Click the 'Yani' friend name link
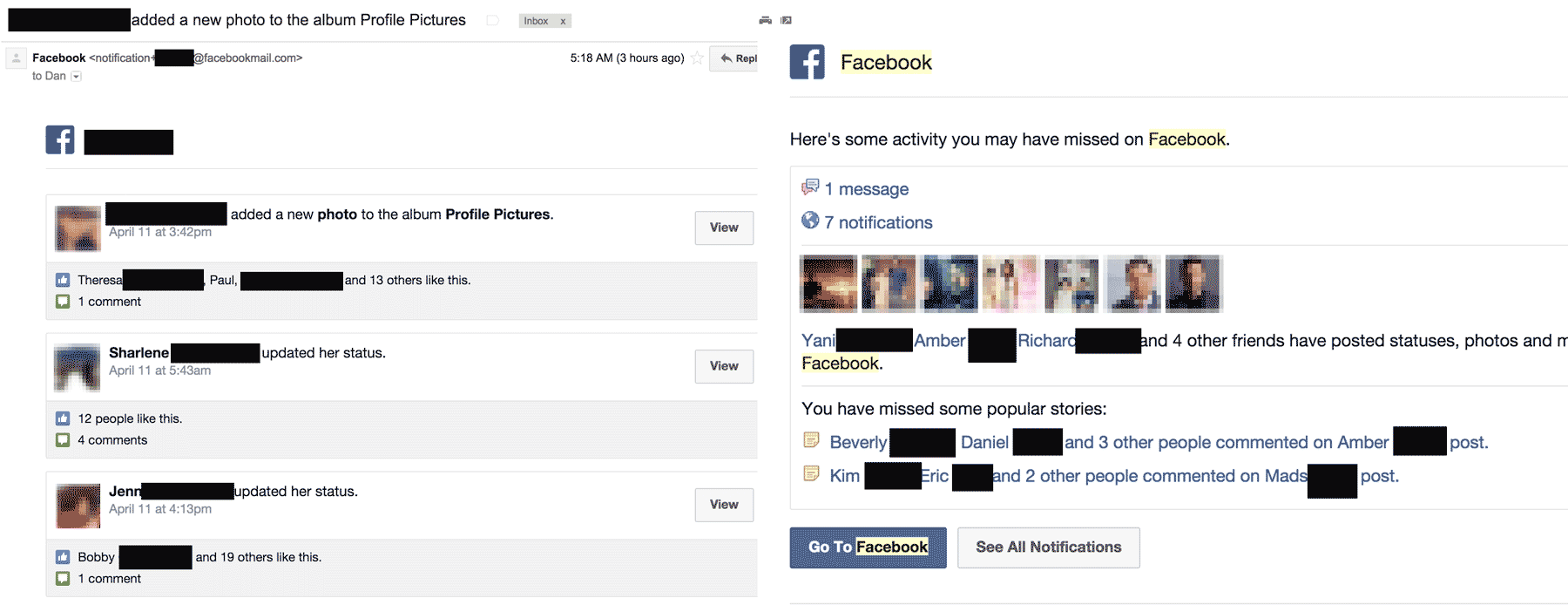This screenshot has width=1568, height=605. pyautogui.click(x=819, y=341)
